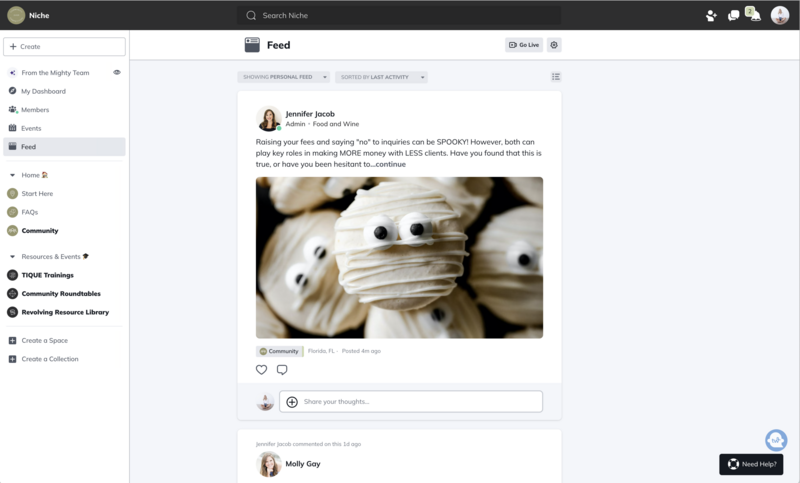Toggle the eye icon beside From the Mighty Team
This screenshot has width=800, height=483.
[117, 73]
